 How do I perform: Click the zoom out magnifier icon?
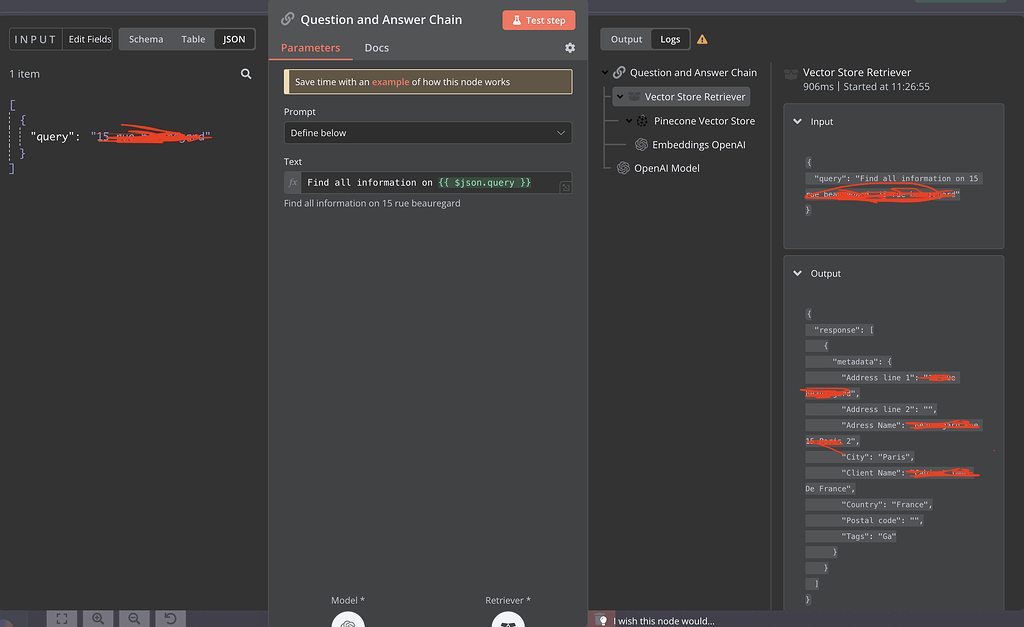click(x=133, y=619)
